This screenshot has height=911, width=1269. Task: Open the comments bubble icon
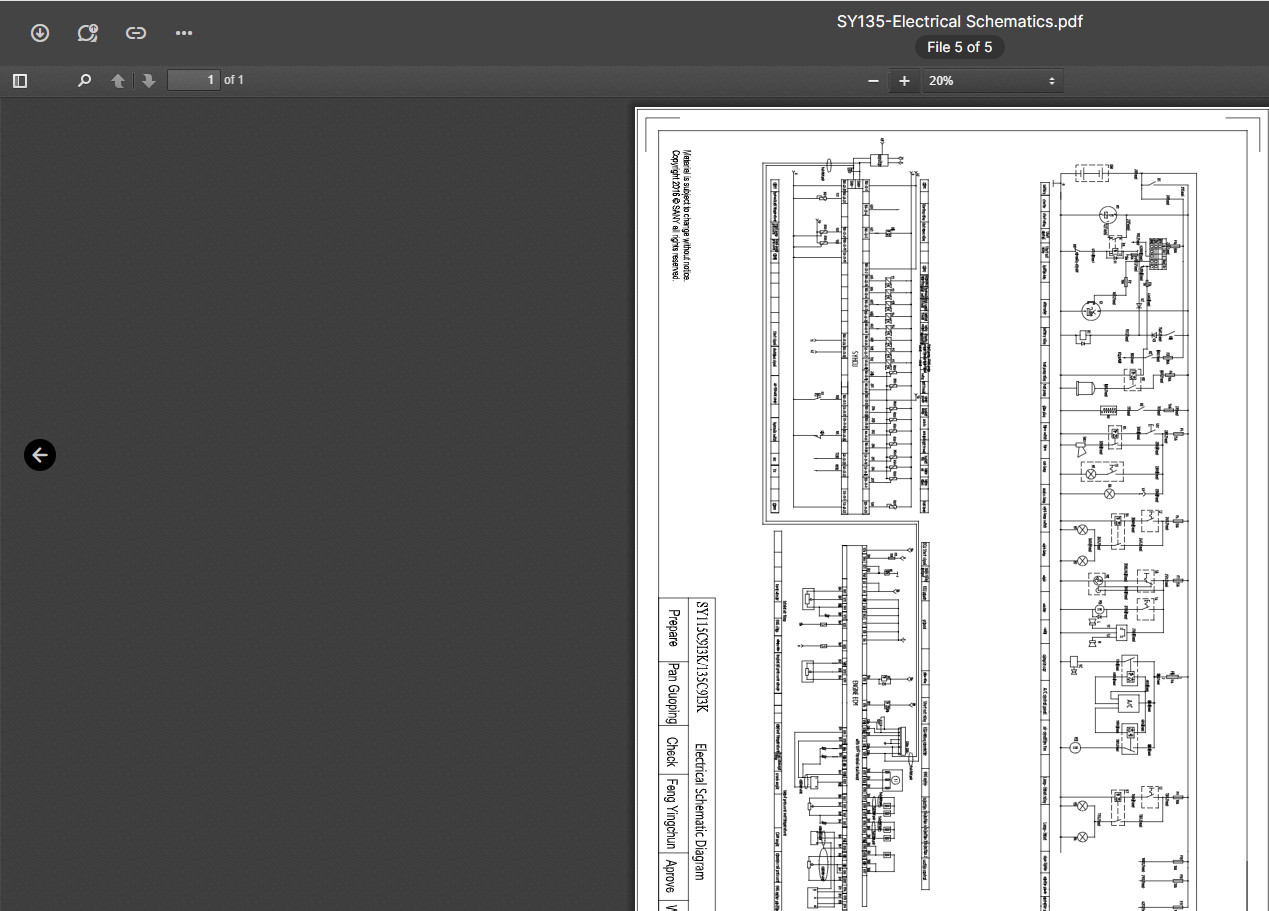pyautogui.click(x=88, y=33)
